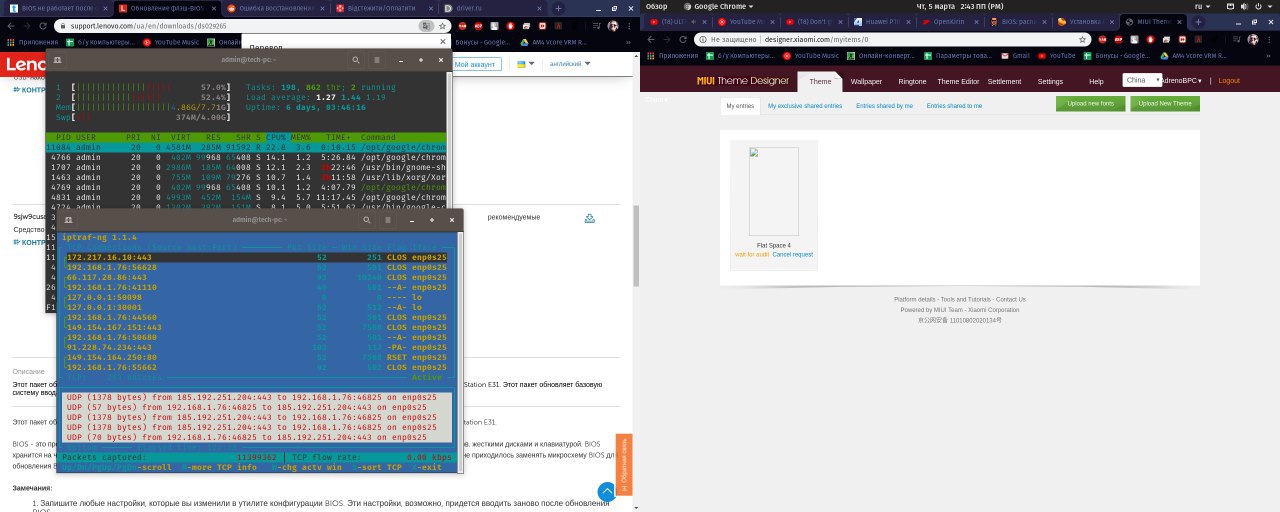Viewport: 1280px width, 512px height.
Task: Click new-tab icon in iptraf terminal titlebar
Action: coord(68,219)
